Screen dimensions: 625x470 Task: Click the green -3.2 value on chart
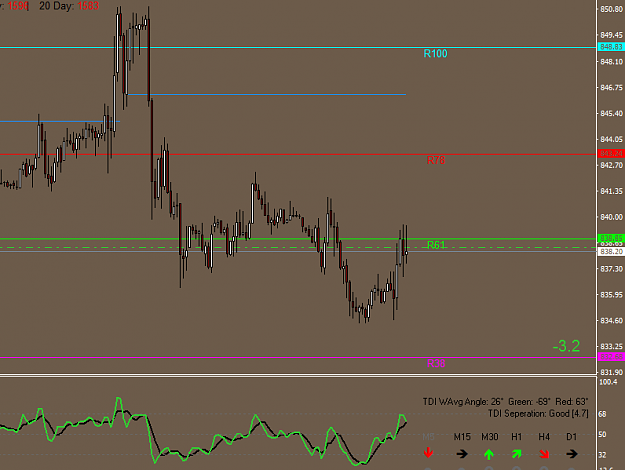click(566, 346)
